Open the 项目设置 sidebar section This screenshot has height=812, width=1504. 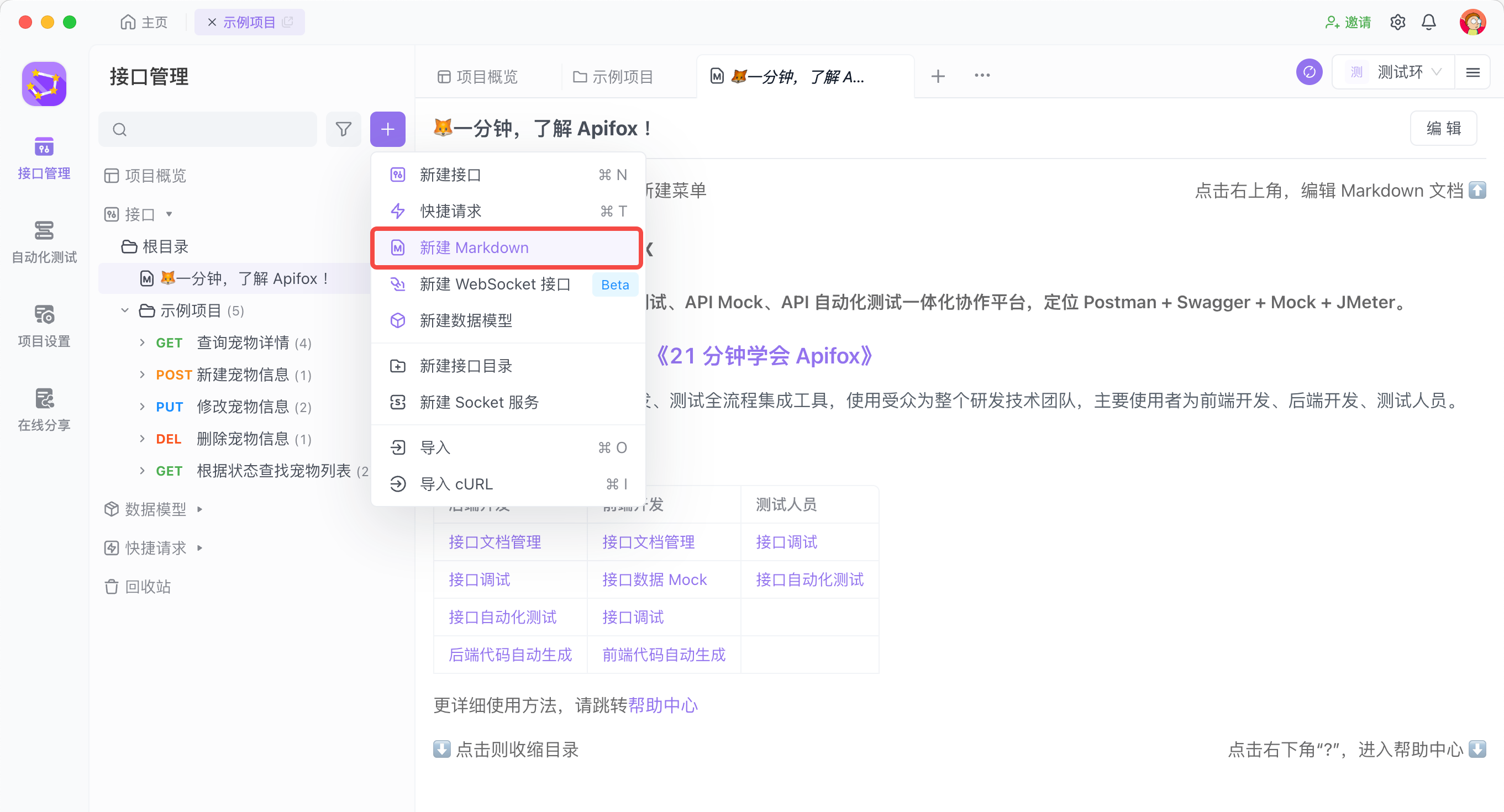44,326
